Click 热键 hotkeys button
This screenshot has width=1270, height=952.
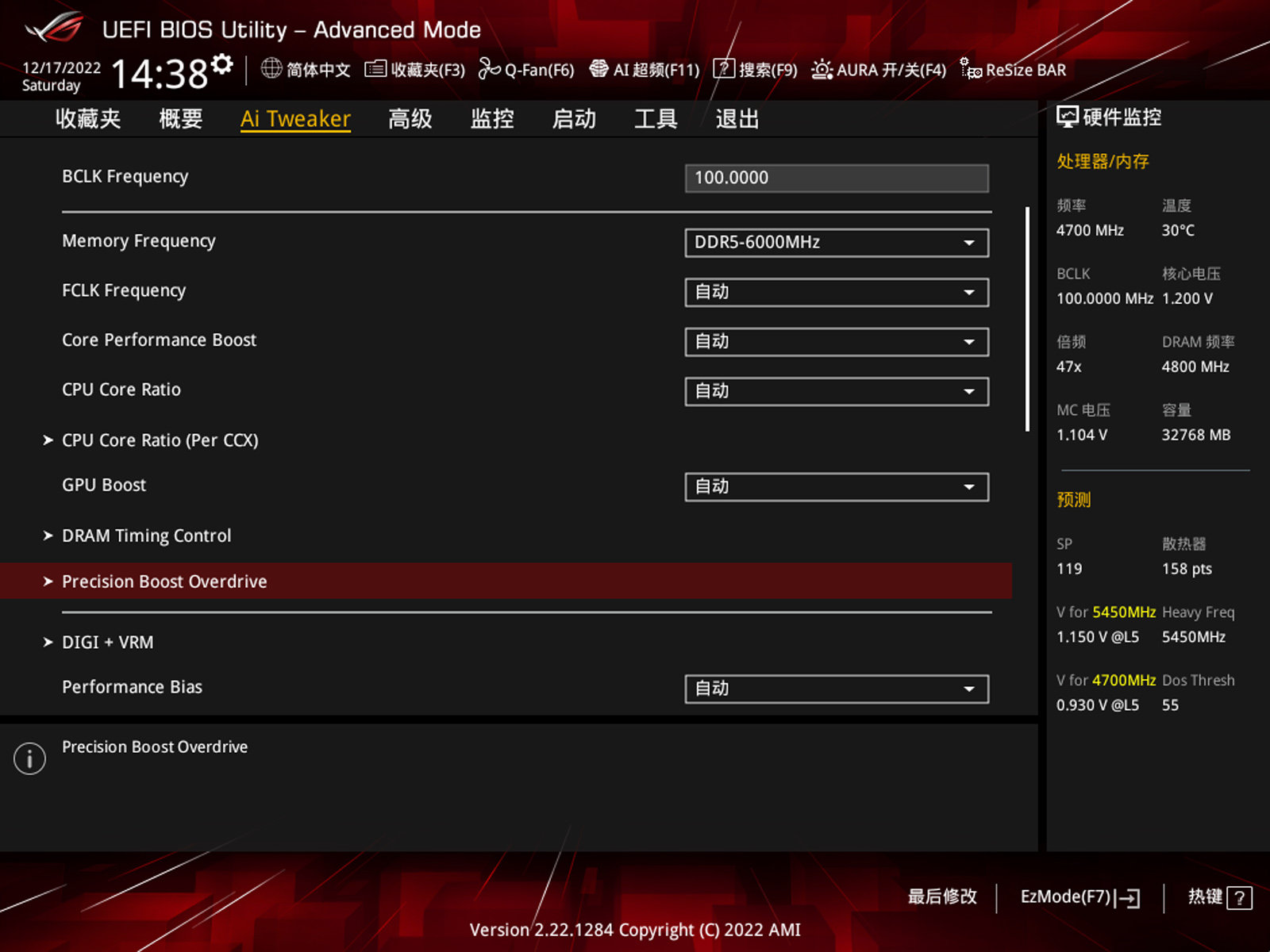pyautogui.click(x=1205, y=897)
